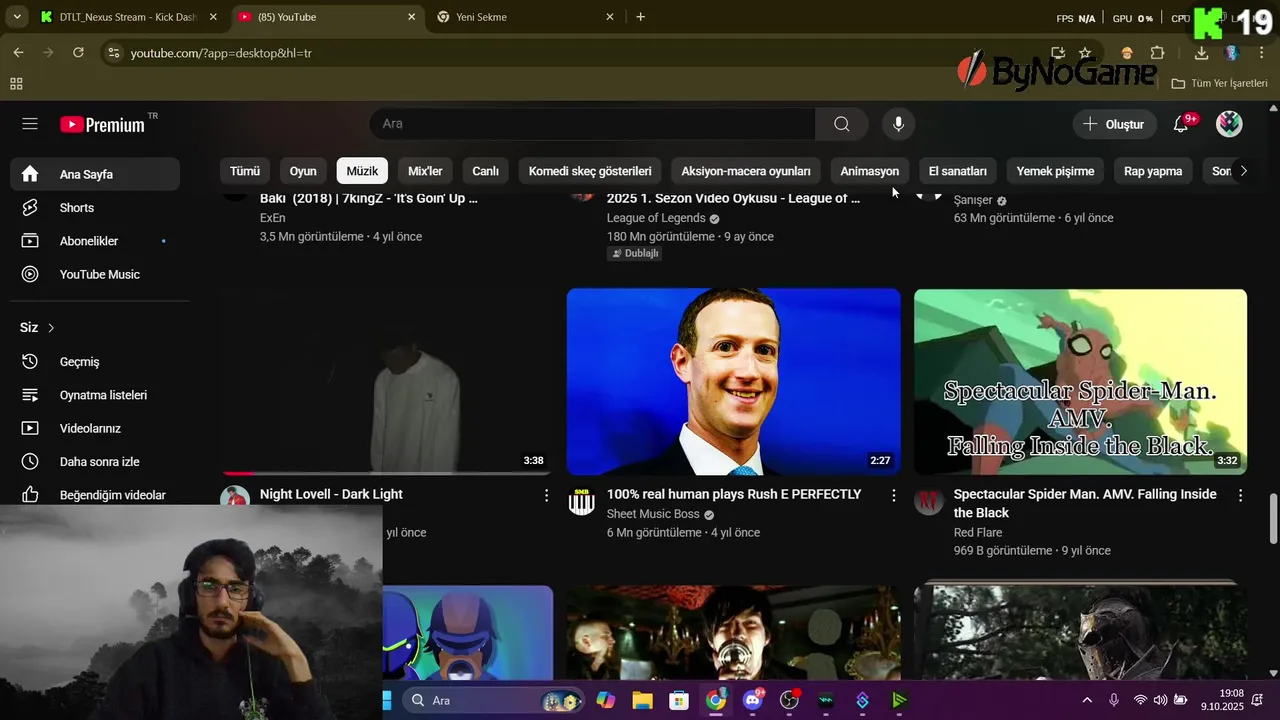Image resolution: width=1280 pixels, height=720 pixels.
Task: Select the Müzik filter chip
Action: (362, 171)
